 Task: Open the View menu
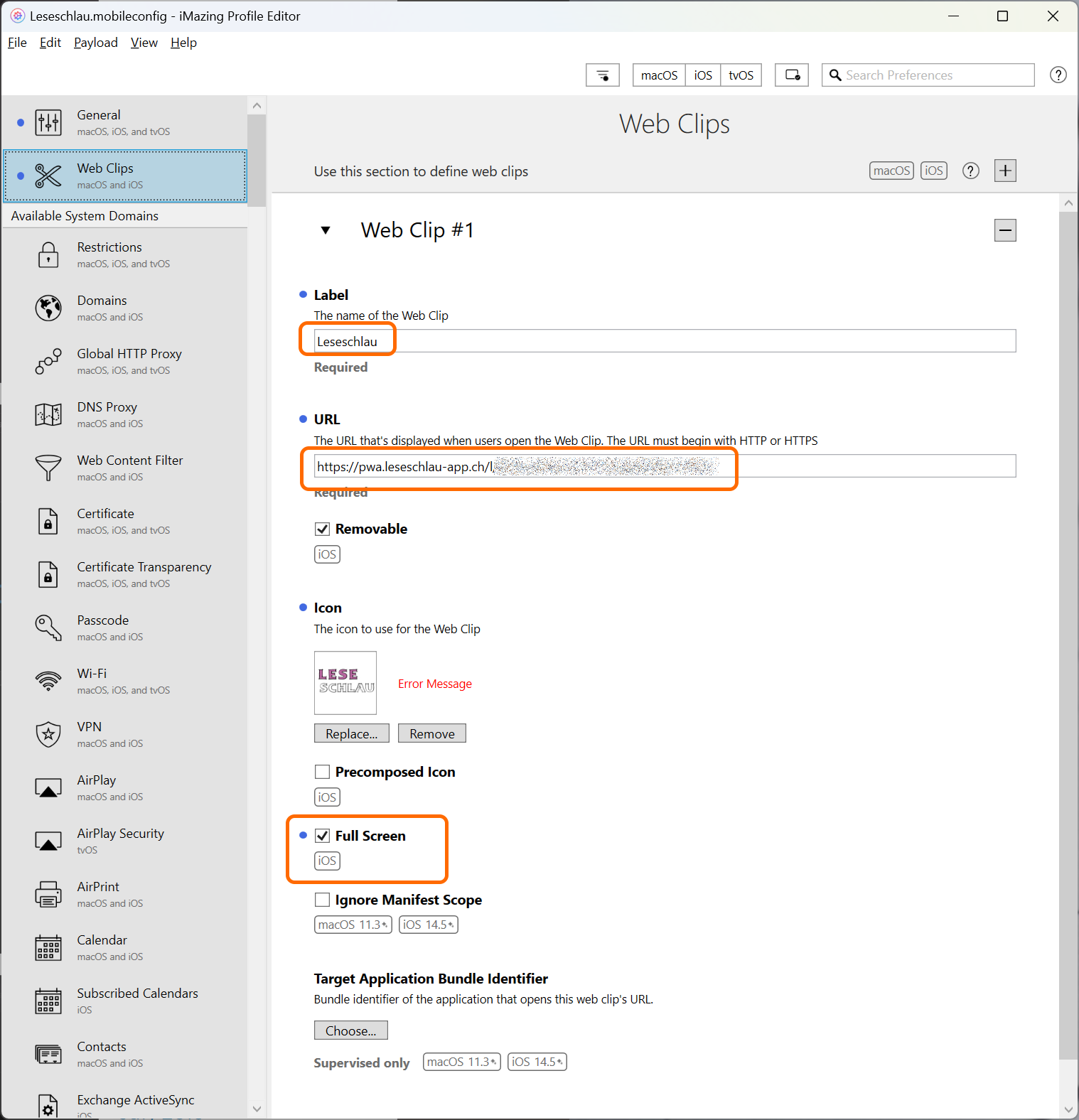pyautogui.click(x=144, y=43)
